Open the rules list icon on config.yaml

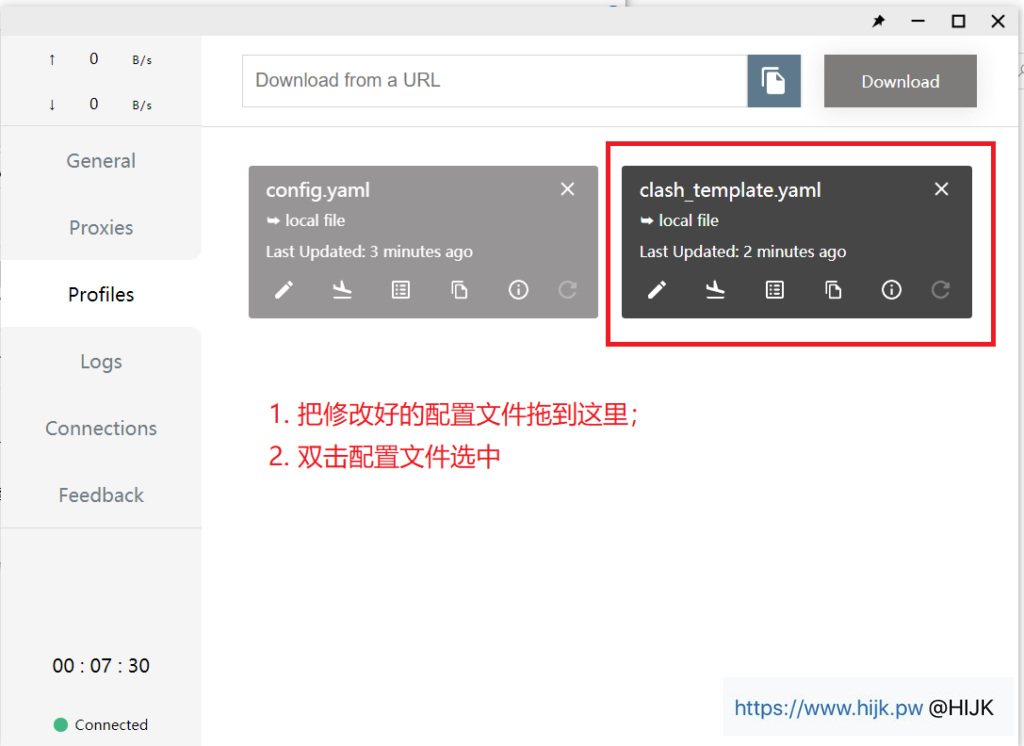pyautogui.click(x=401, y=290)
